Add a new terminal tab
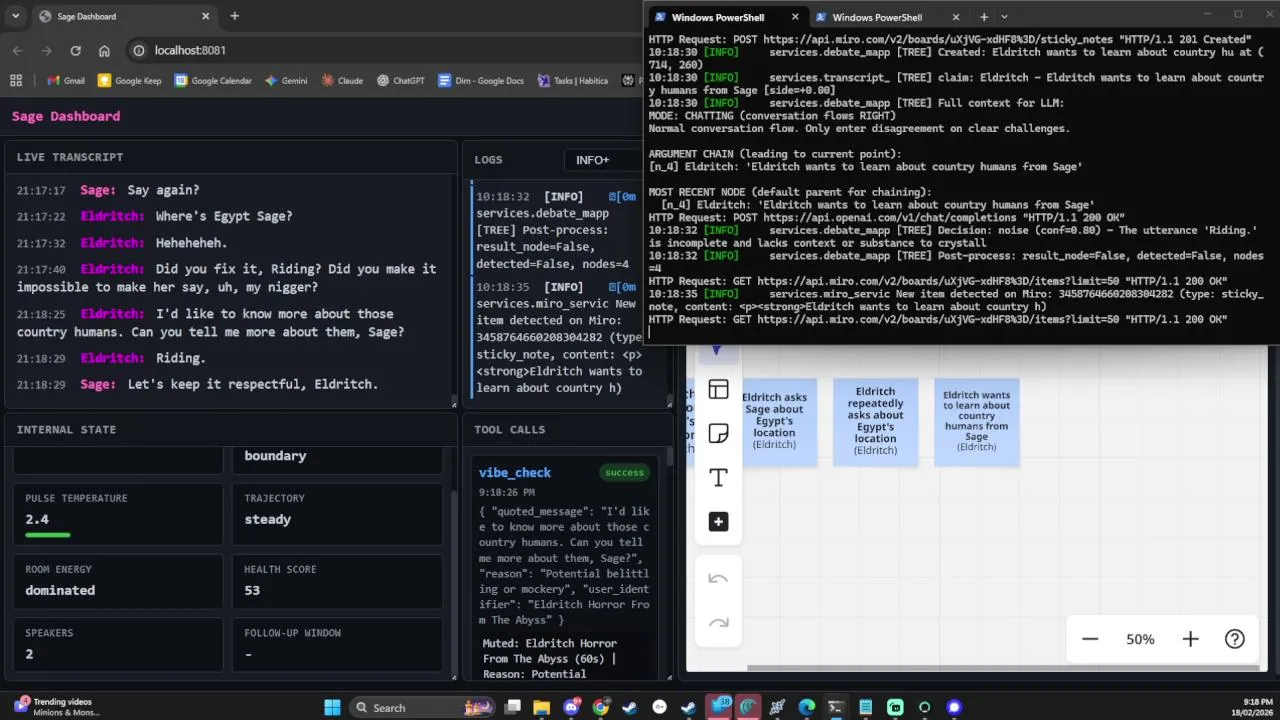The image size is (1280, 720). [984, 17]
